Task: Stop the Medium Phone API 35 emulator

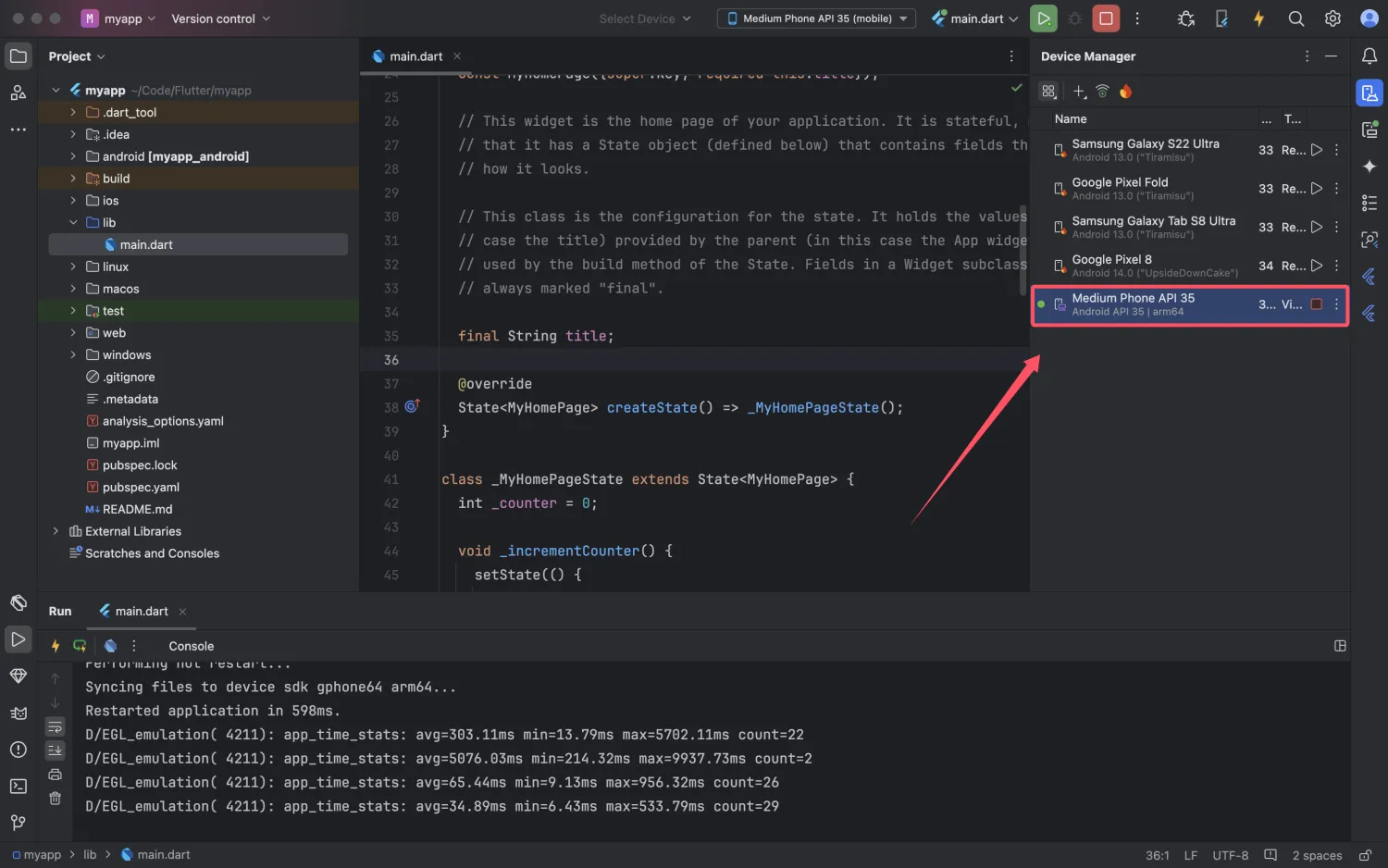Action: click(1317, 304)
